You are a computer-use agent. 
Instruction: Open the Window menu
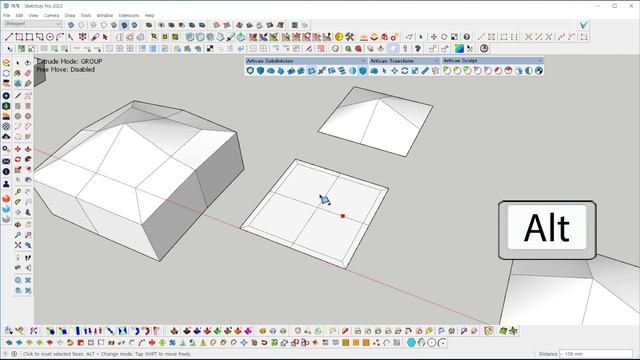click(104, 16)
